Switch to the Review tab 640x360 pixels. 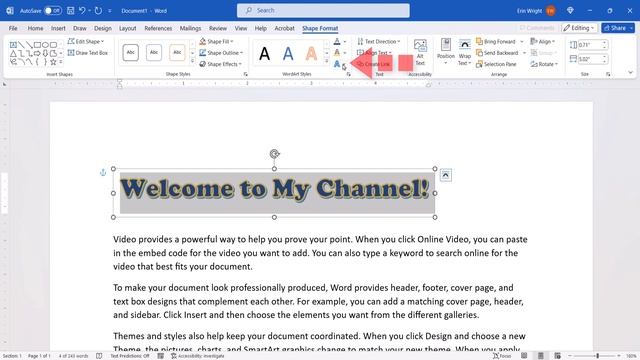218,28
